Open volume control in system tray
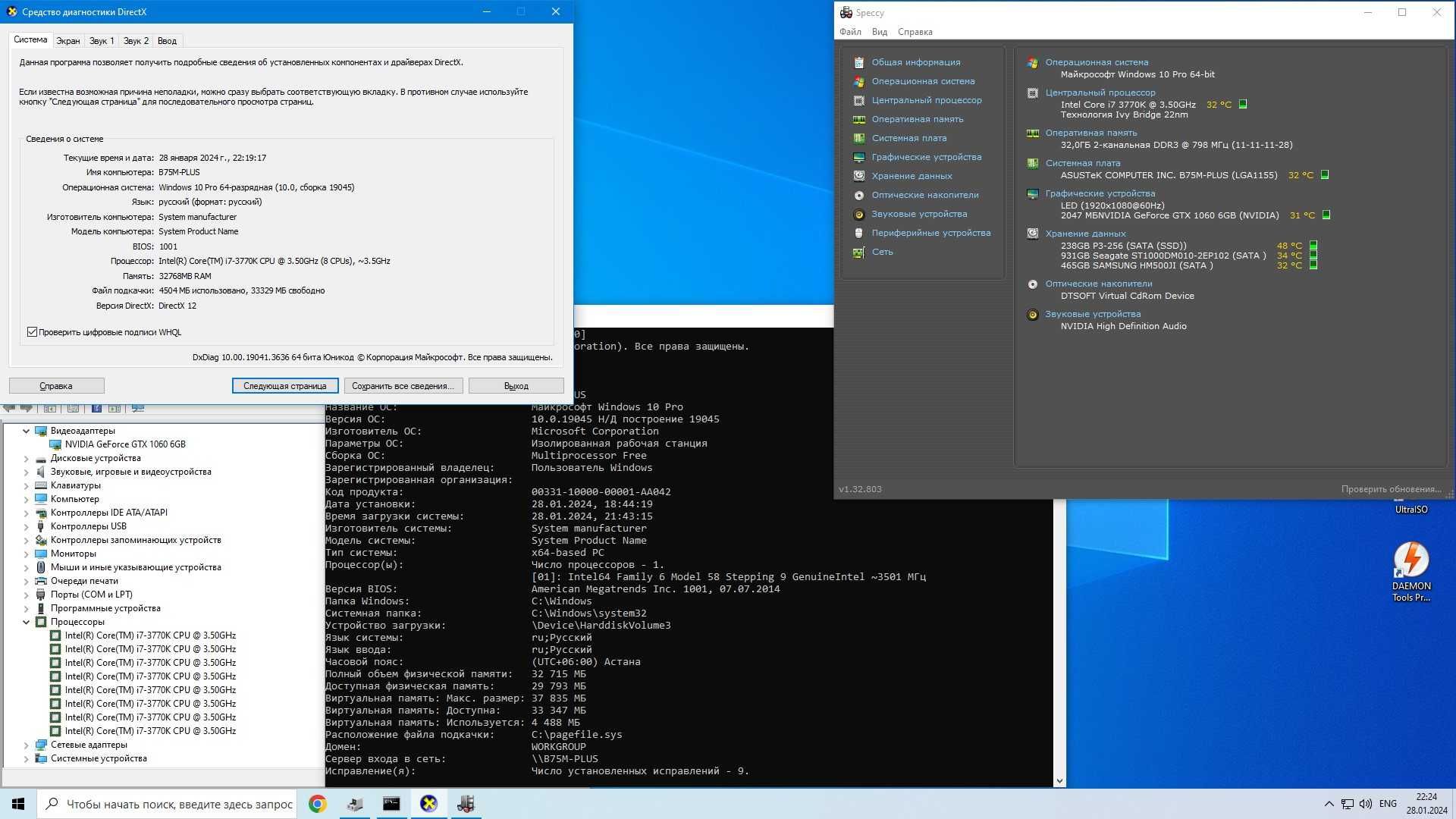This screenshot has width=1456, height=819. pos(1366,804)
